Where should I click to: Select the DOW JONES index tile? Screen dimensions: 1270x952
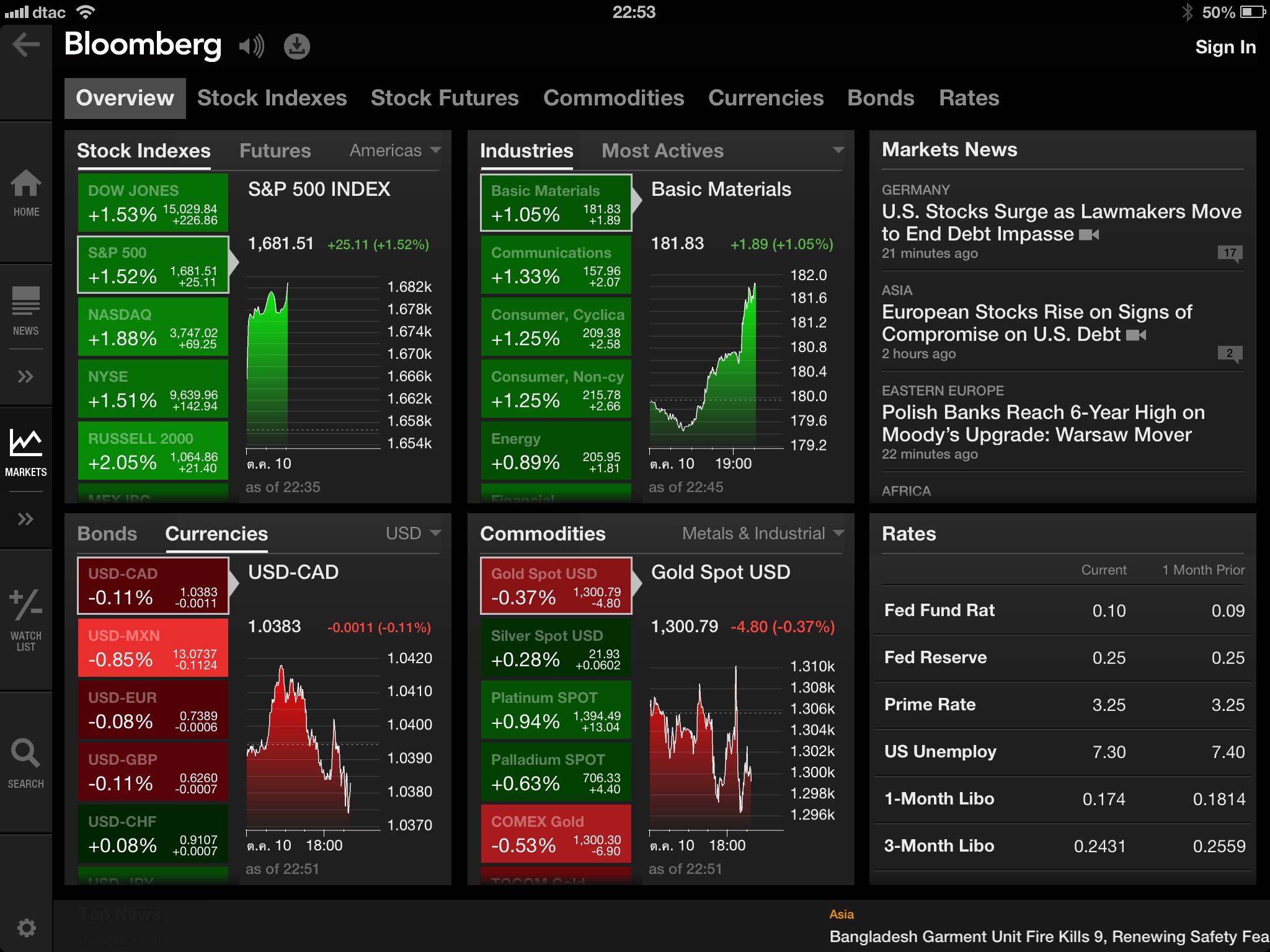[153, 203]
